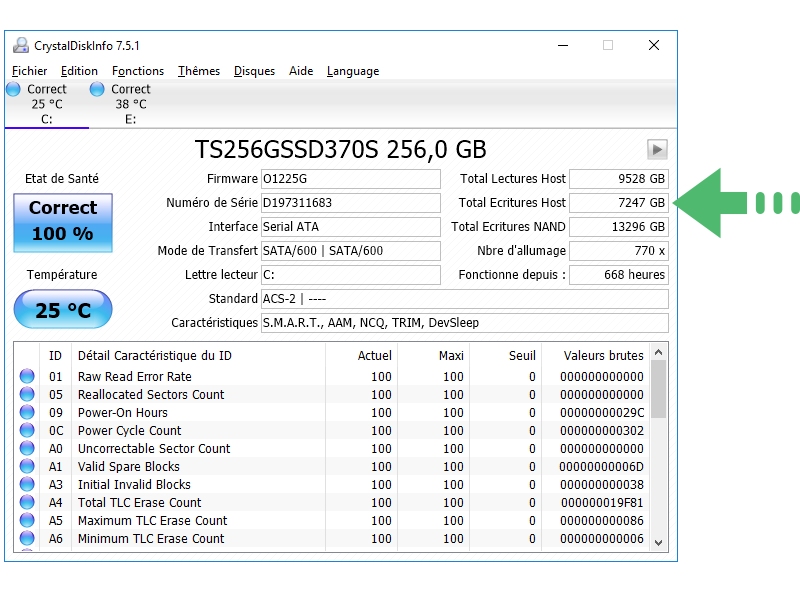800x600 pixels.
Task: Open the Thèmes menu
Action: point(199,71)
